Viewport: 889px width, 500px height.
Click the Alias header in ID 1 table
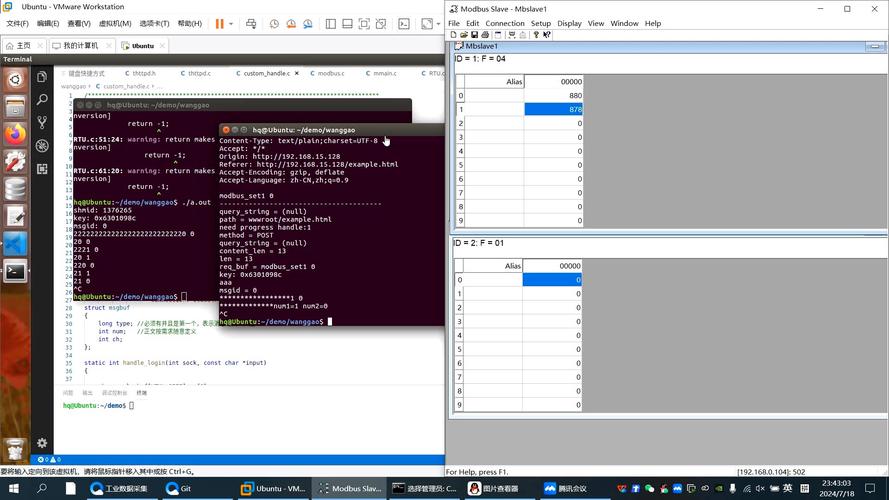[494, 82]
